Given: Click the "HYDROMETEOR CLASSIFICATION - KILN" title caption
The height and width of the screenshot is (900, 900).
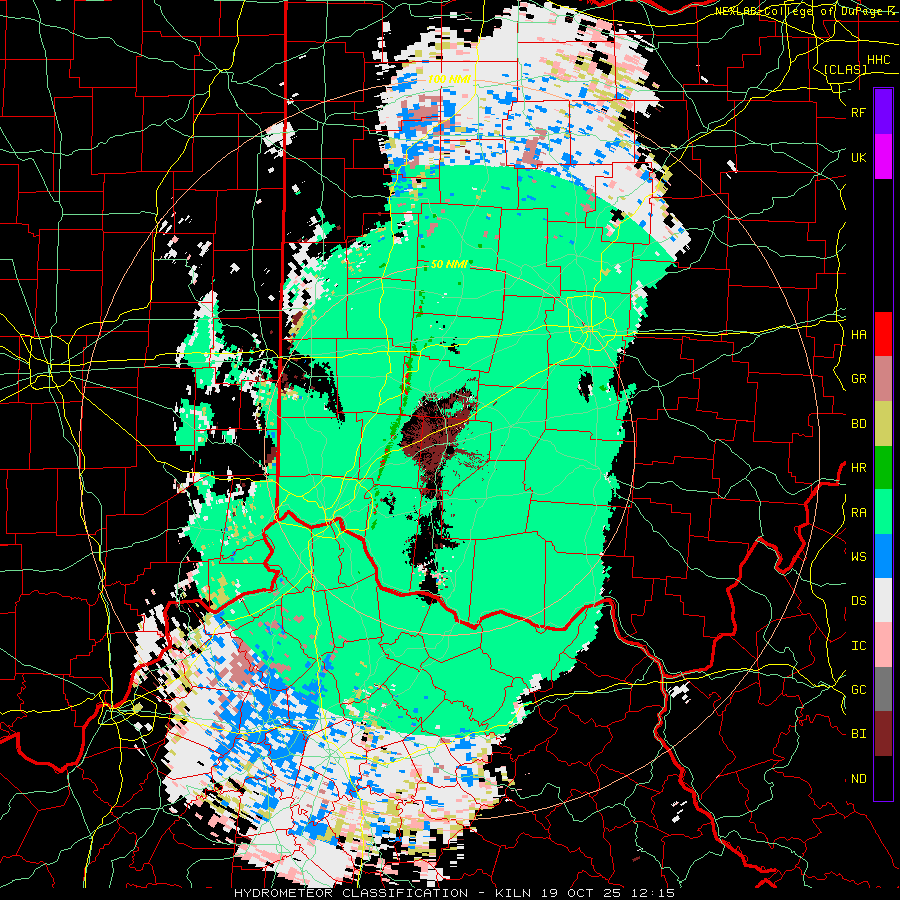Looking at the screenshot, I should 376,893.
